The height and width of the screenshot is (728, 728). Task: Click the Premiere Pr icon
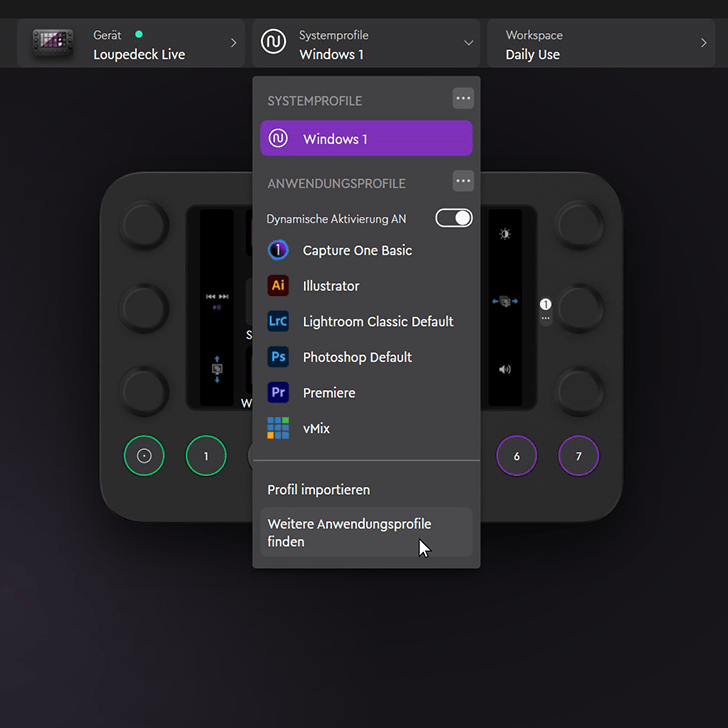(x=278, y=392)
